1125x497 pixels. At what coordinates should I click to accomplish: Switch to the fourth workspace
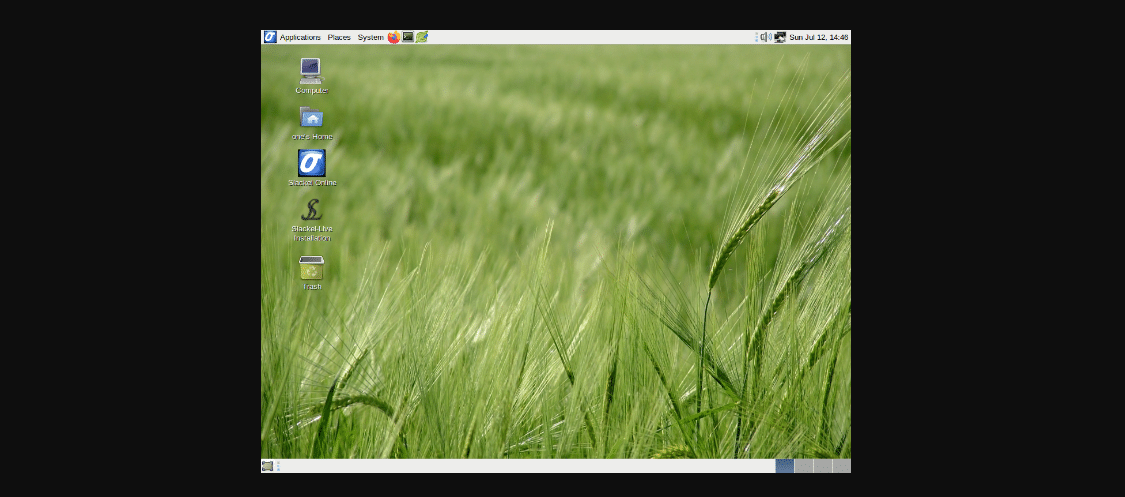(841, 466)
